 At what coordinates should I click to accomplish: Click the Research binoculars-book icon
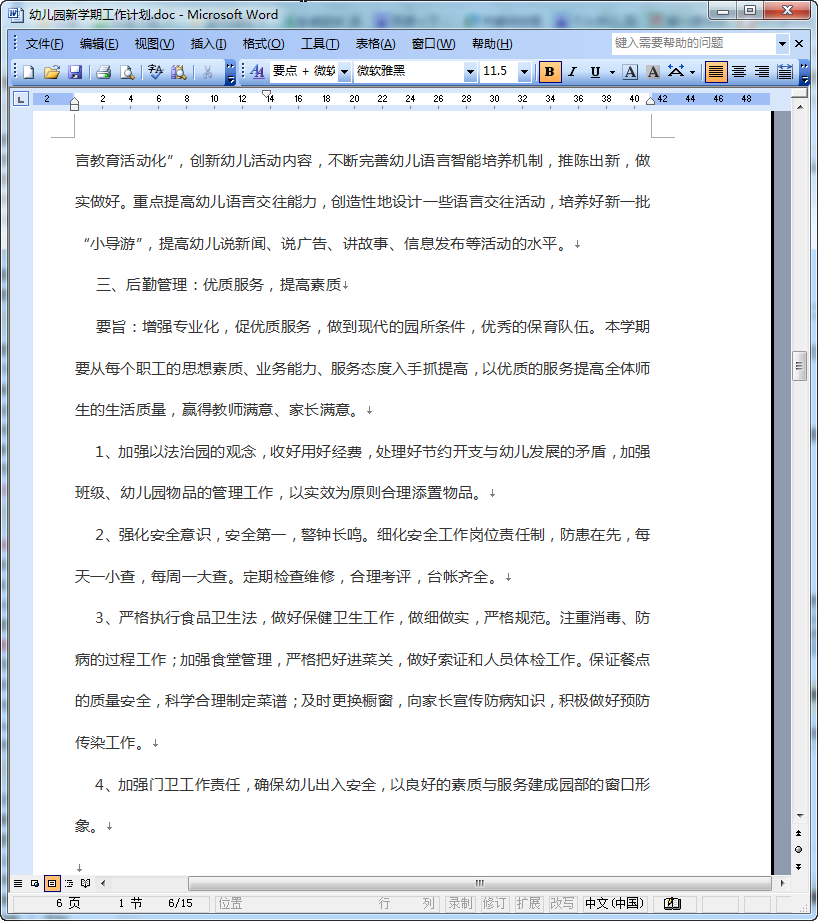179,72
